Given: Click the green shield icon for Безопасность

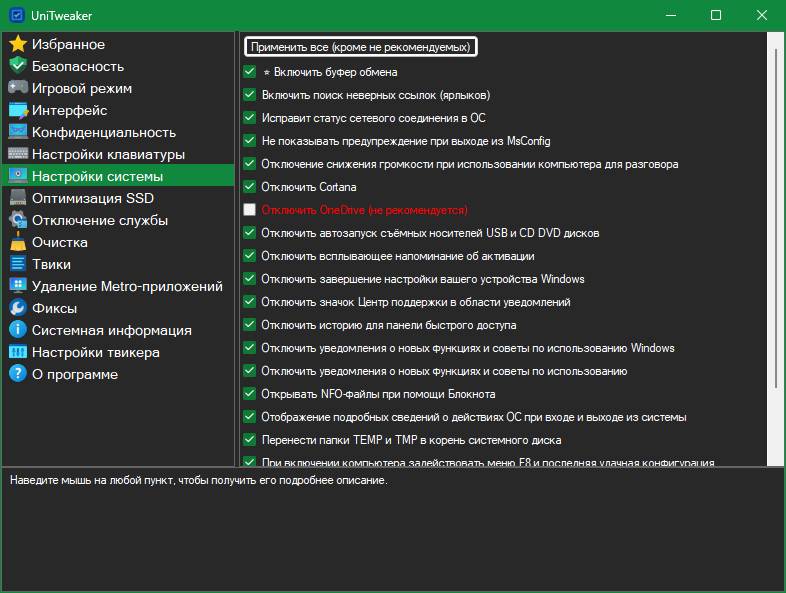Looking at the screenshot, I should pyautogui.click(x=17, y=66).
